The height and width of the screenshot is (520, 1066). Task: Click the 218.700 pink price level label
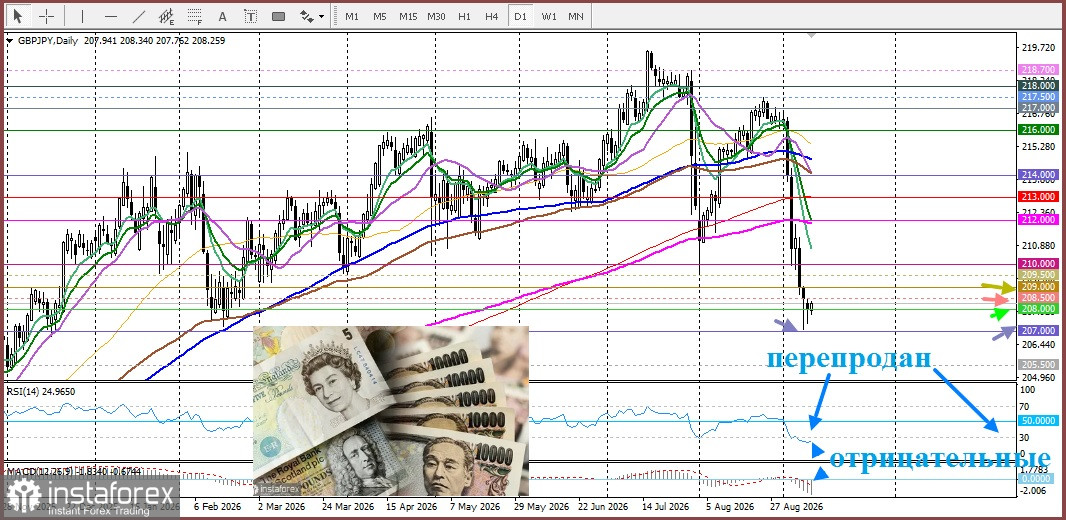1038,70
